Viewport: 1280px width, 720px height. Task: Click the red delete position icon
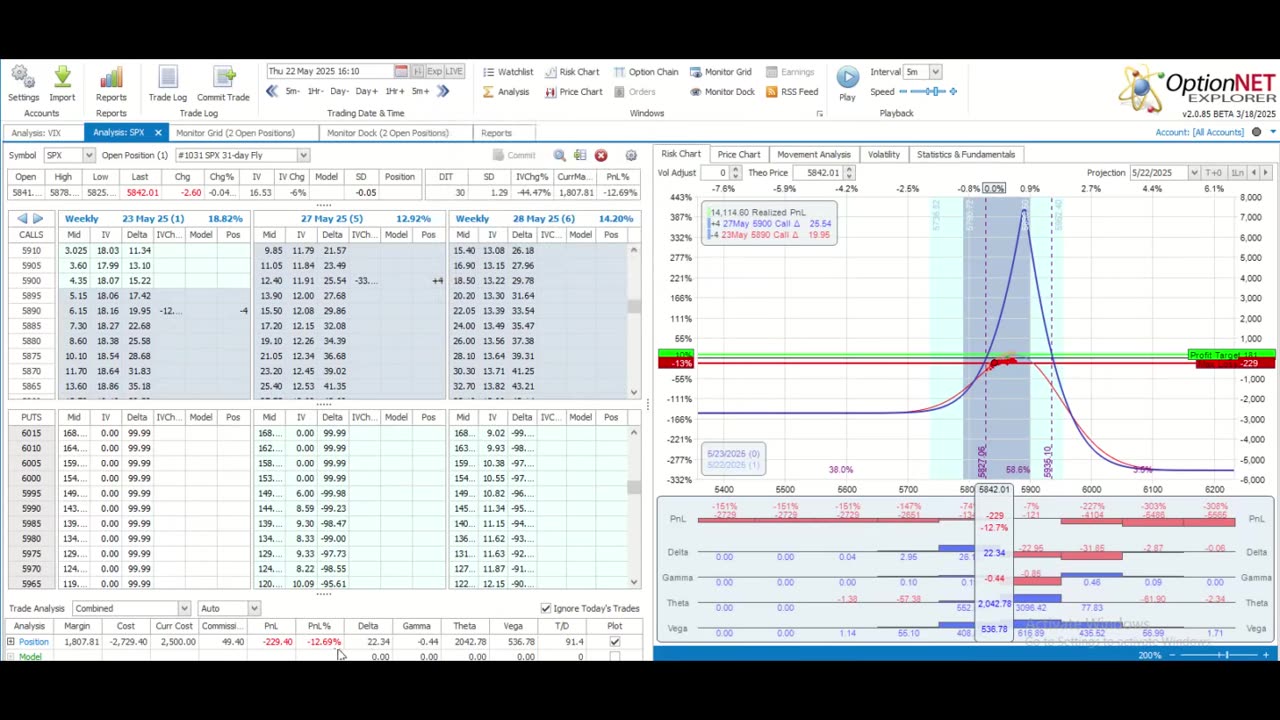601,155
